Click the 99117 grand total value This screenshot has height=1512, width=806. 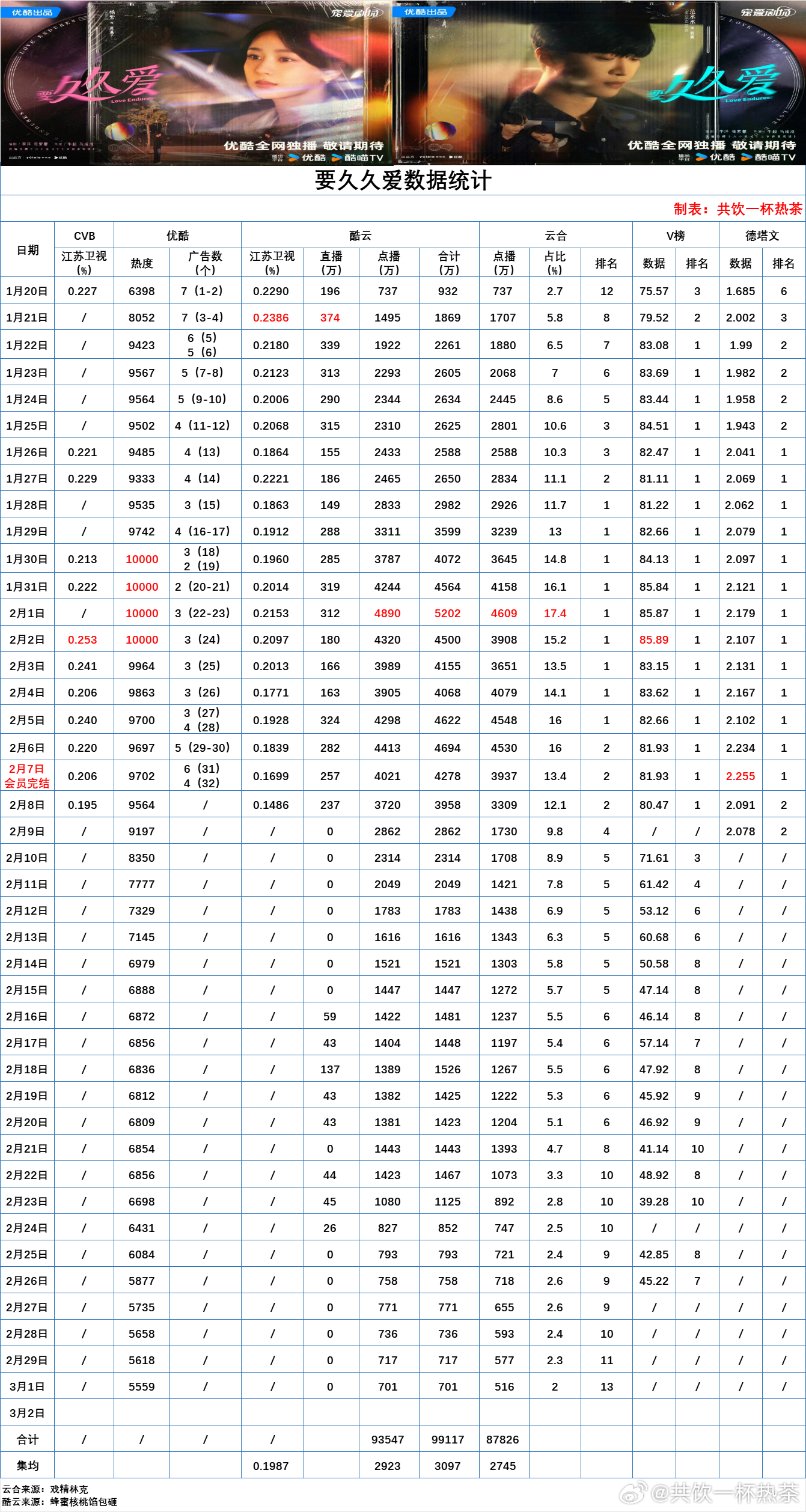(448, 1439)
